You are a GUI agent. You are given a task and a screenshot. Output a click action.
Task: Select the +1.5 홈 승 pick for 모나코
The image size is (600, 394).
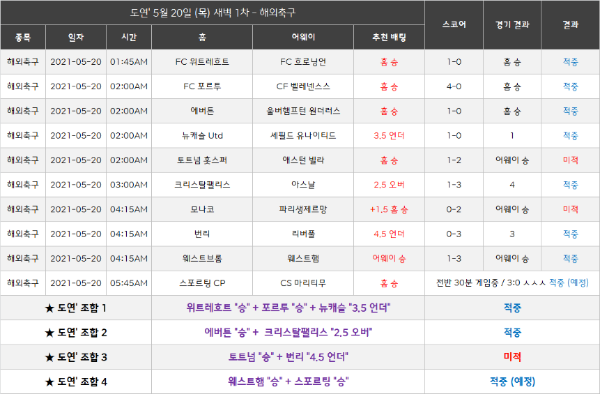389,209
